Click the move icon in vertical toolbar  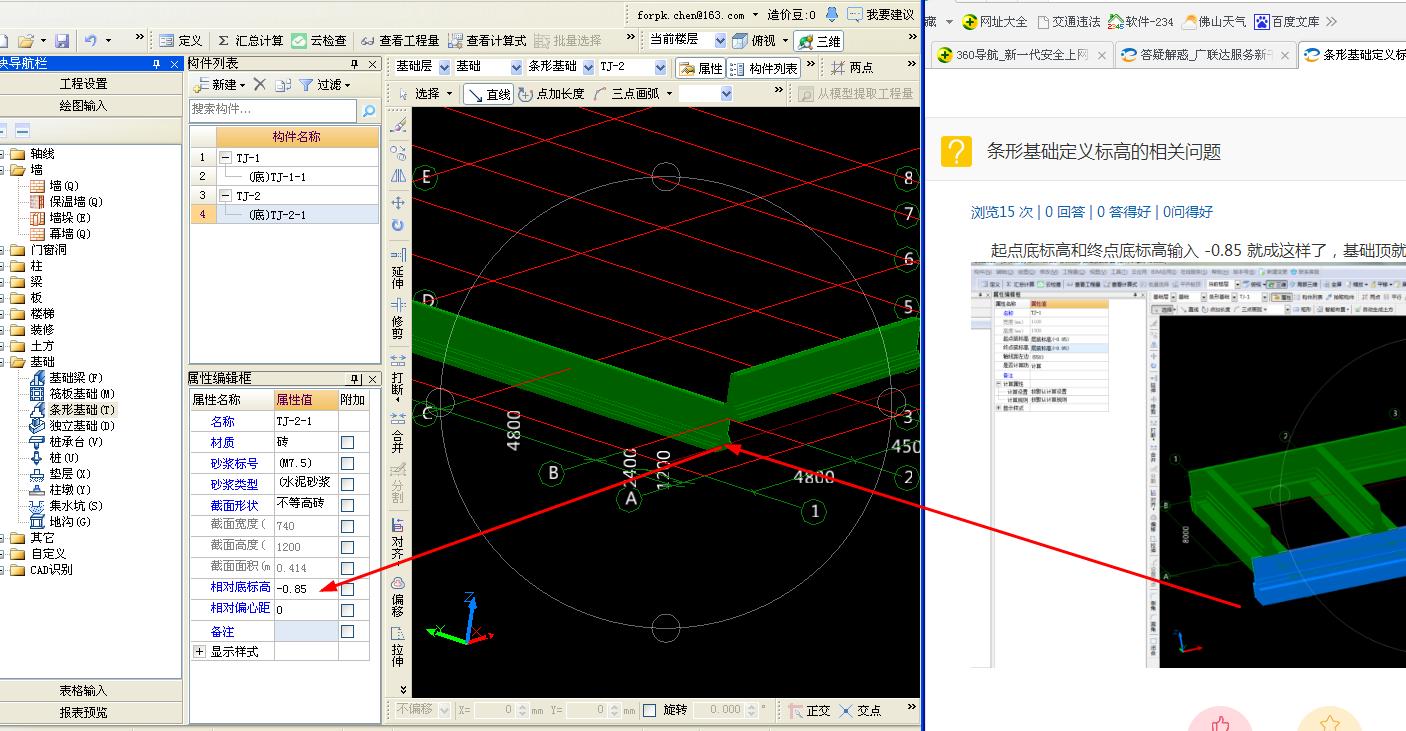coord(397,202)
